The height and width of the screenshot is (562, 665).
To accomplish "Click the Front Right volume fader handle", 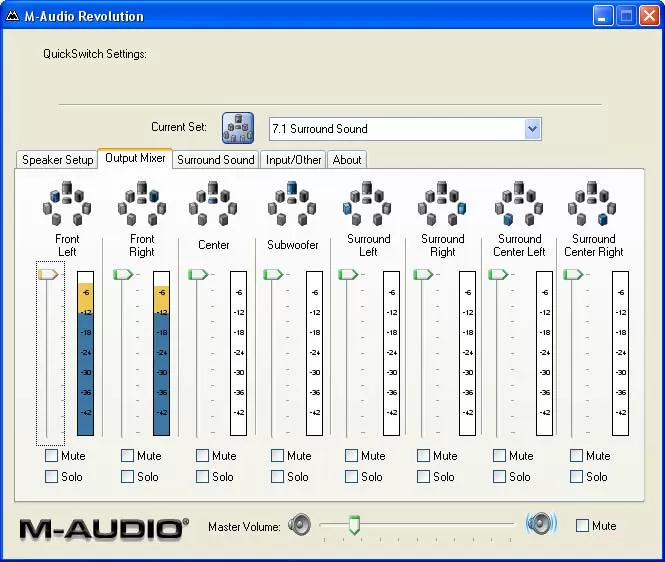I will point(123,274).
